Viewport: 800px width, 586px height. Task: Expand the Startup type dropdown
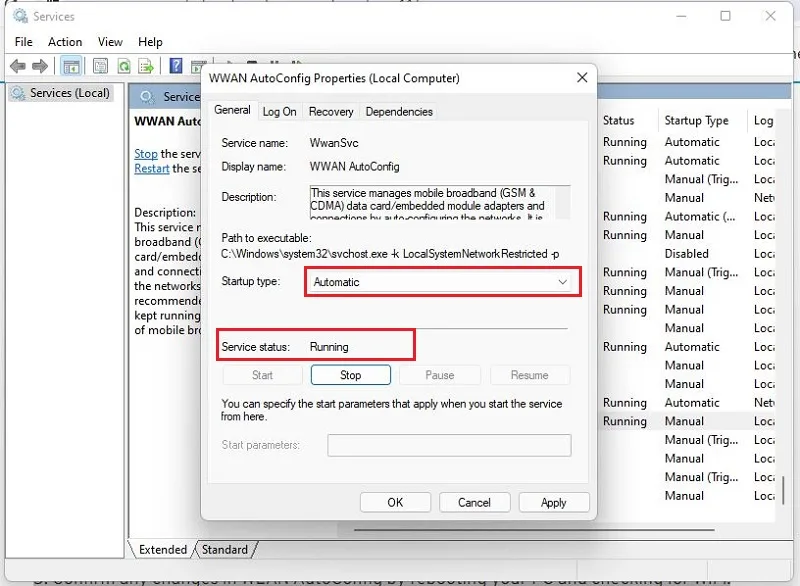pyautogui.click(x=442, y=282)
